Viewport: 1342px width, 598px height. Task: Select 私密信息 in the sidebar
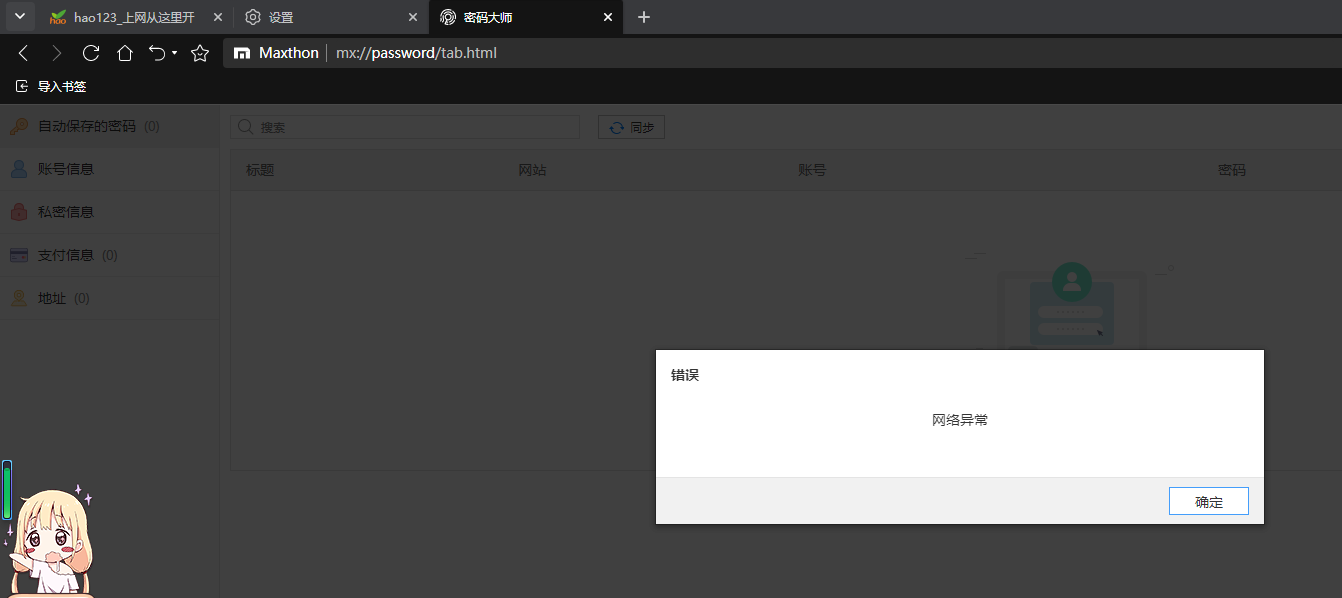coord(66,212)
